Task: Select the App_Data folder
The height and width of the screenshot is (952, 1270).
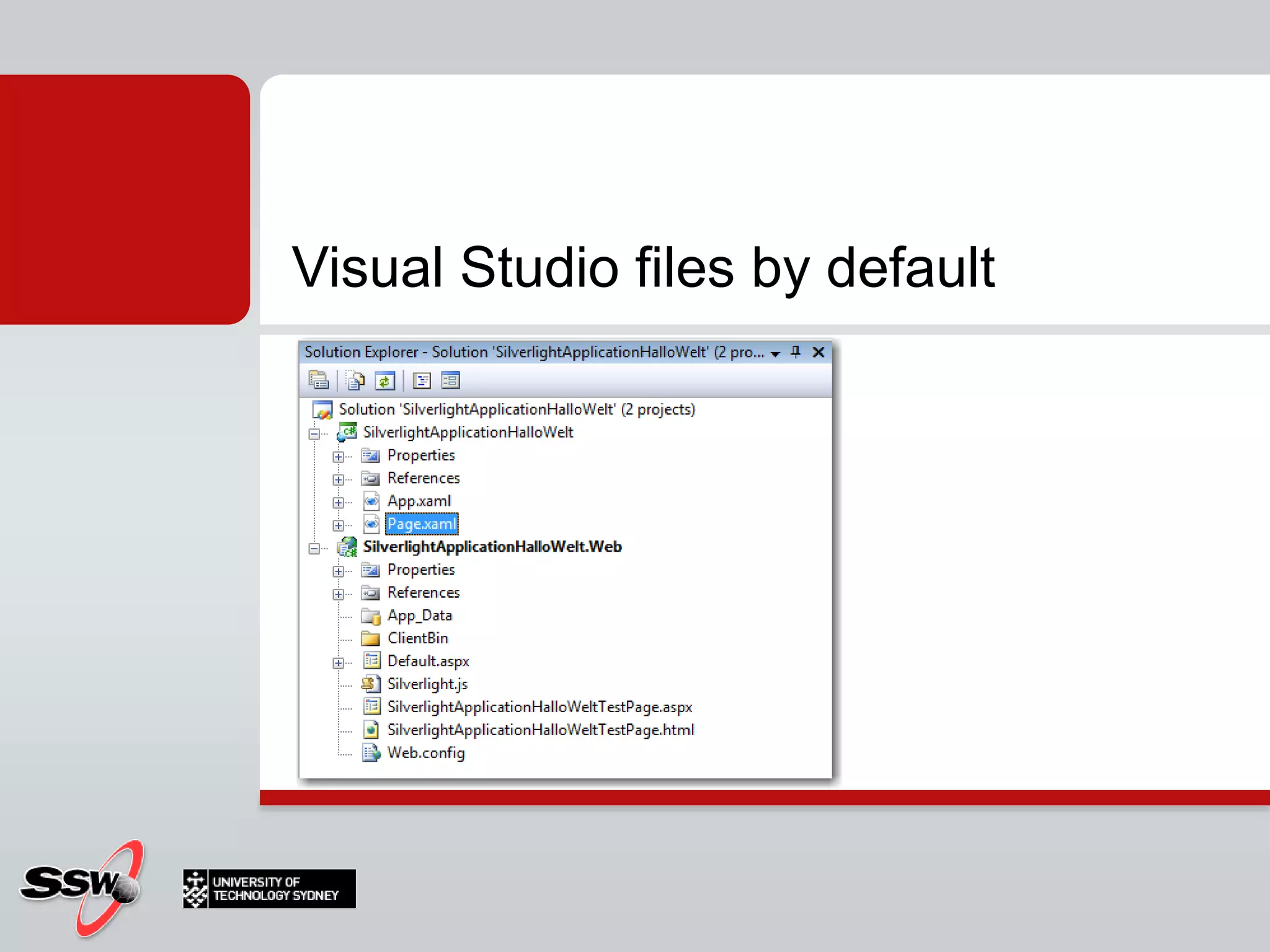Action: click(420, 616)
